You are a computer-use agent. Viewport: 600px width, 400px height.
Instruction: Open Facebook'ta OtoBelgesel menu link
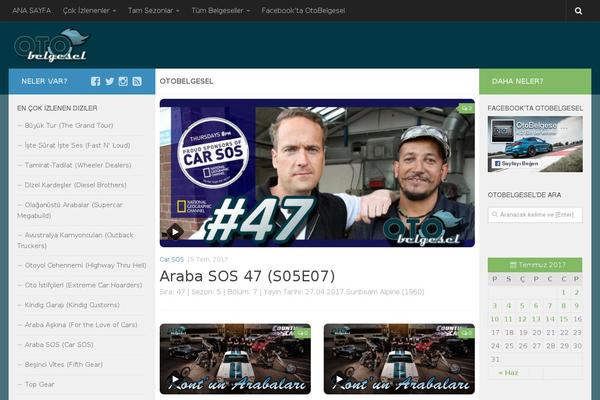point(303,11)
